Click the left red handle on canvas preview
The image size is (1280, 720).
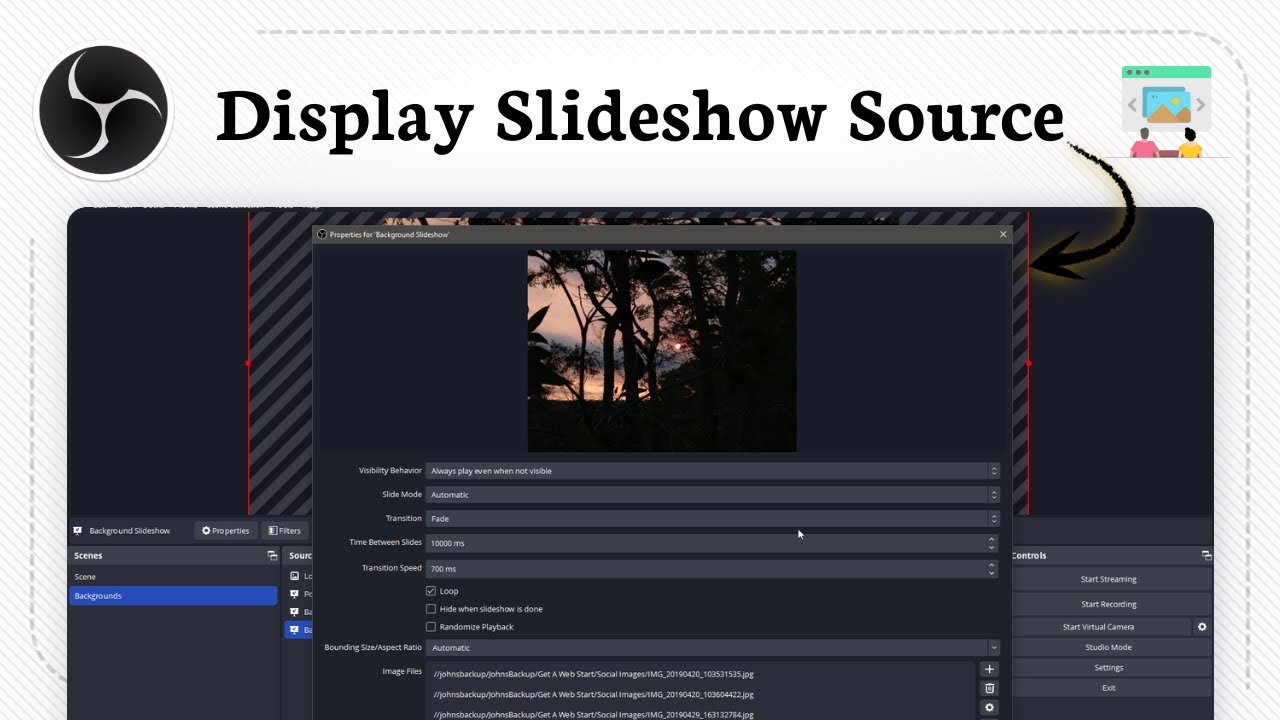pyautogui.click(x=249, y=363)
